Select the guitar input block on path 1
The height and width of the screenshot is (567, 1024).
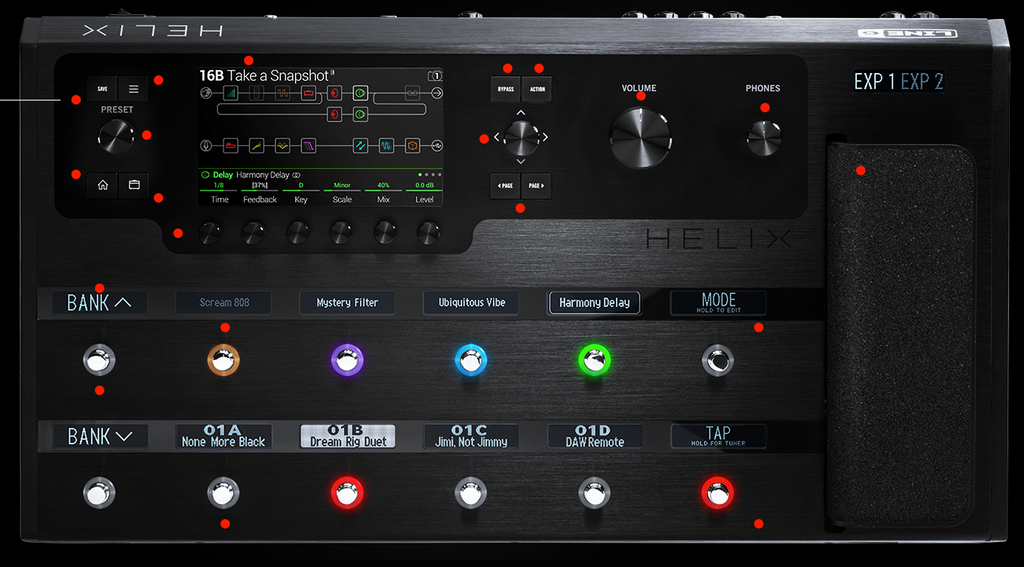tap(206, 93)
